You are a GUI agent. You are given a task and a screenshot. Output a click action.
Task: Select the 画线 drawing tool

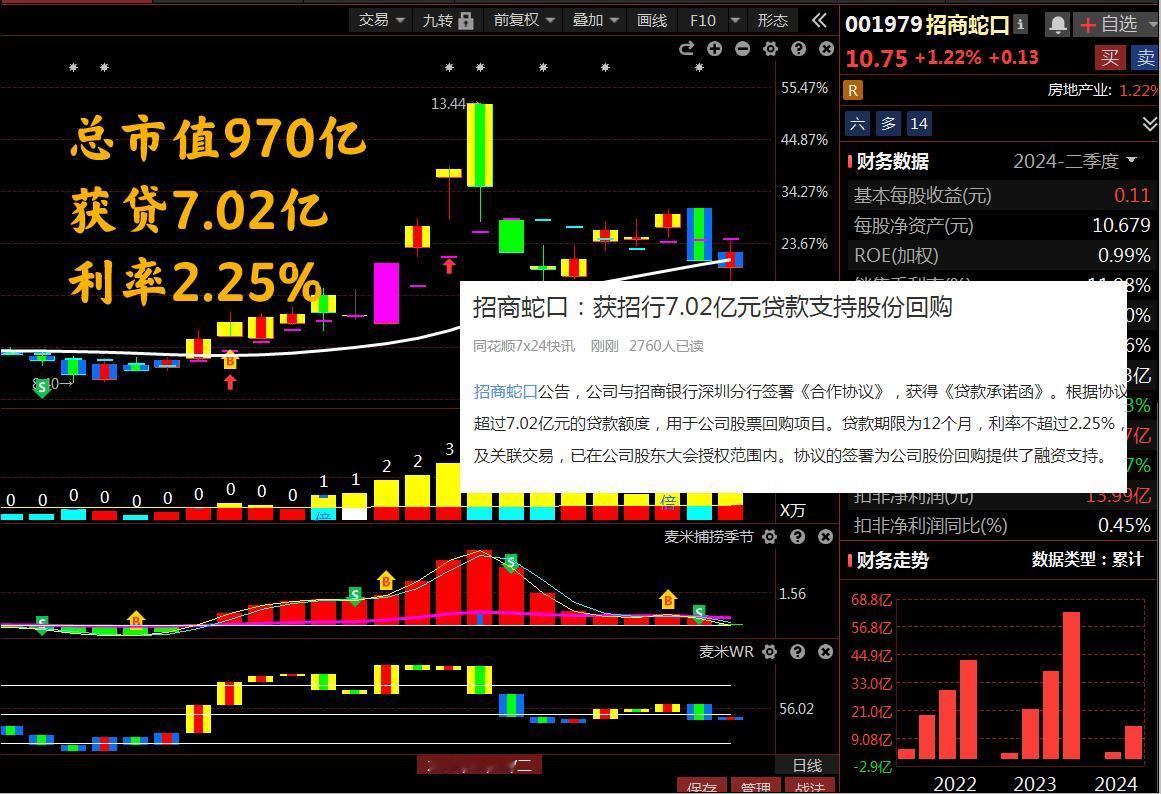coord(652,20)
